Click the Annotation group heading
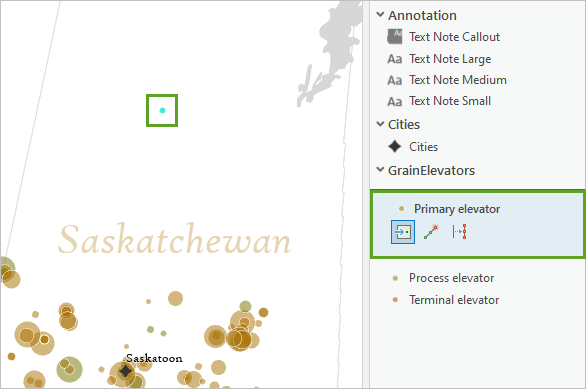586x389 pixels. tap(422, 15)
